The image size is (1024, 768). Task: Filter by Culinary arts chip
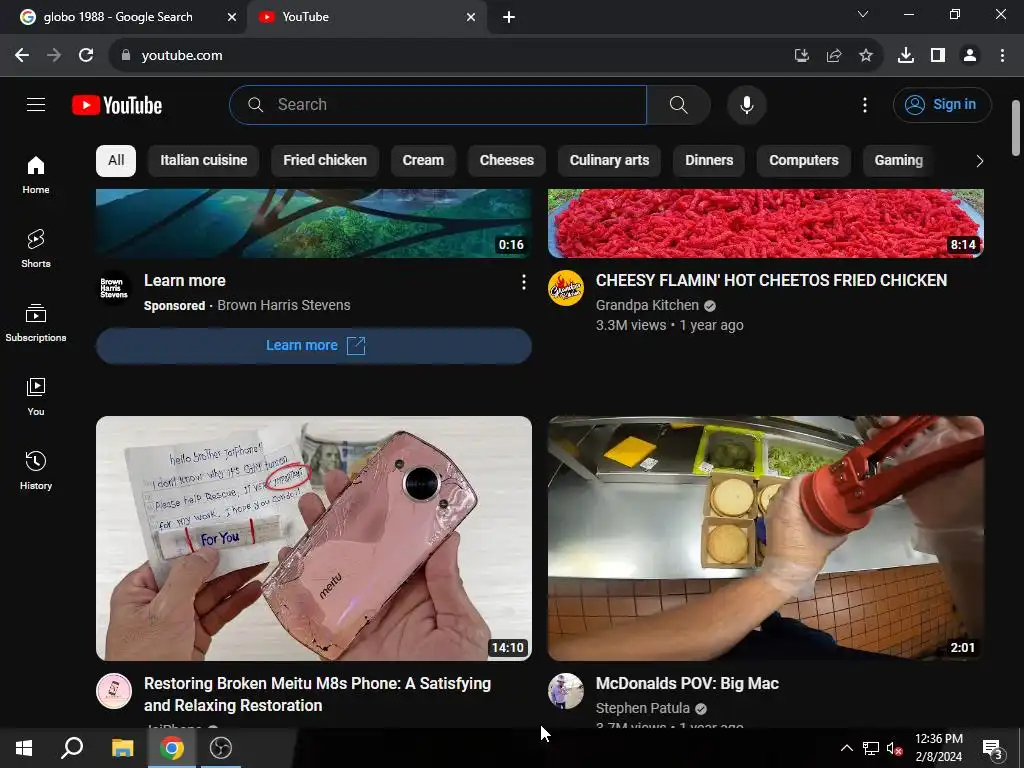(609, 161)
